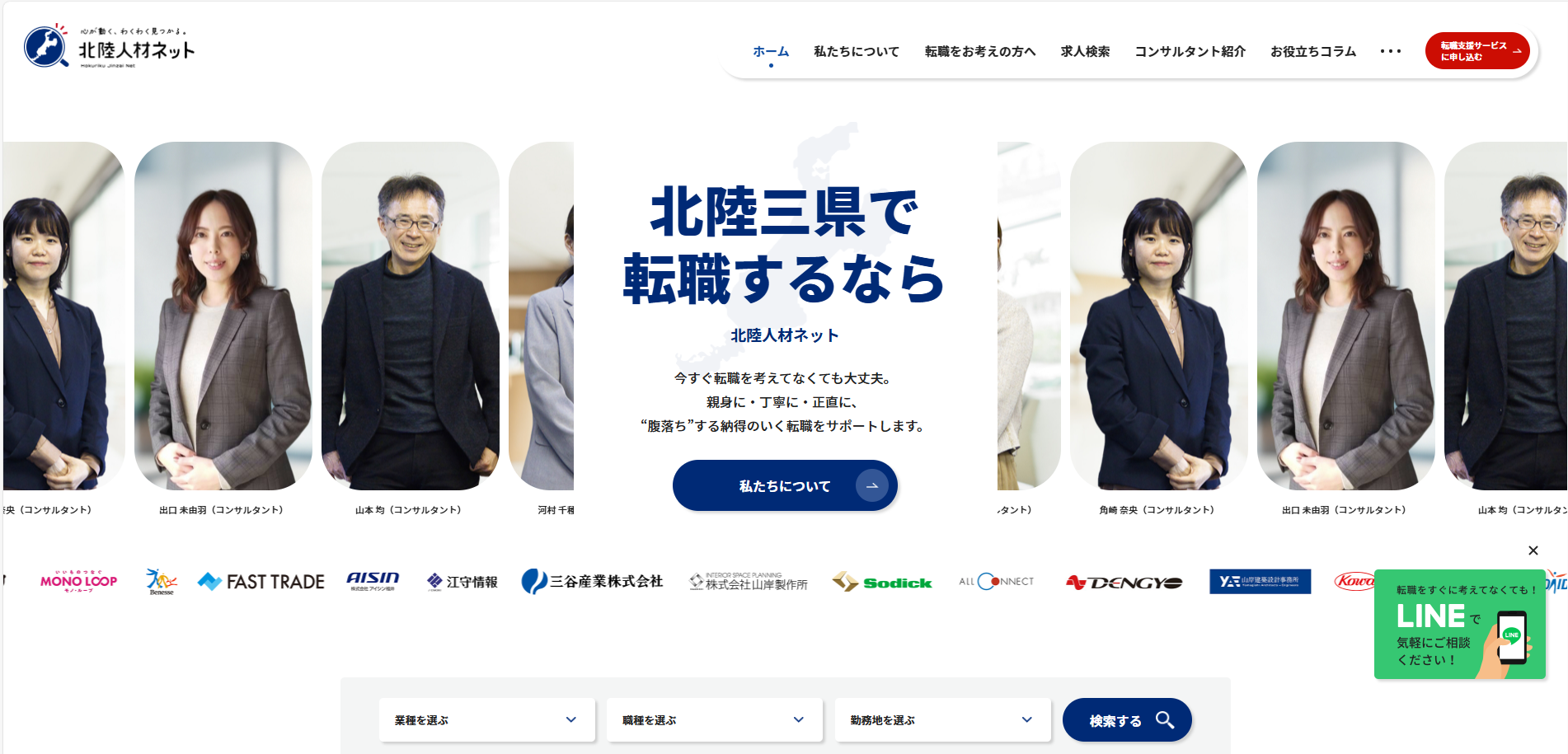Image resolution: width=1568 pixels, height=754 pixels.
Task: Click the 私たちについて hero button
Action: pyautogui.click(x=785, y=485)
